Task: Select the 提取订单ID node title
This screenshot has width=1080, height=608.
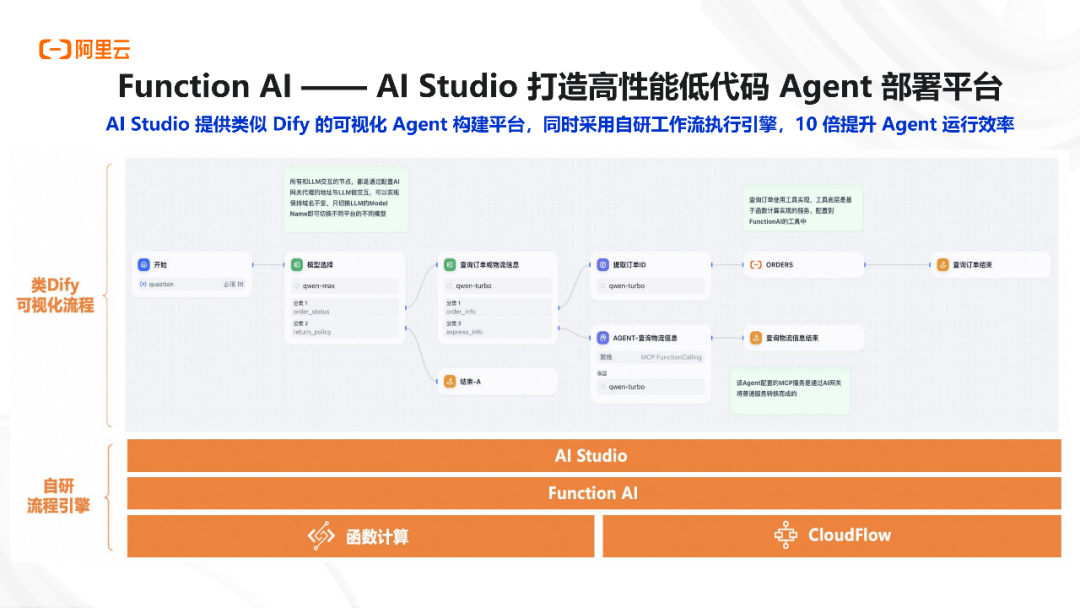Action: tap(629, 264)
